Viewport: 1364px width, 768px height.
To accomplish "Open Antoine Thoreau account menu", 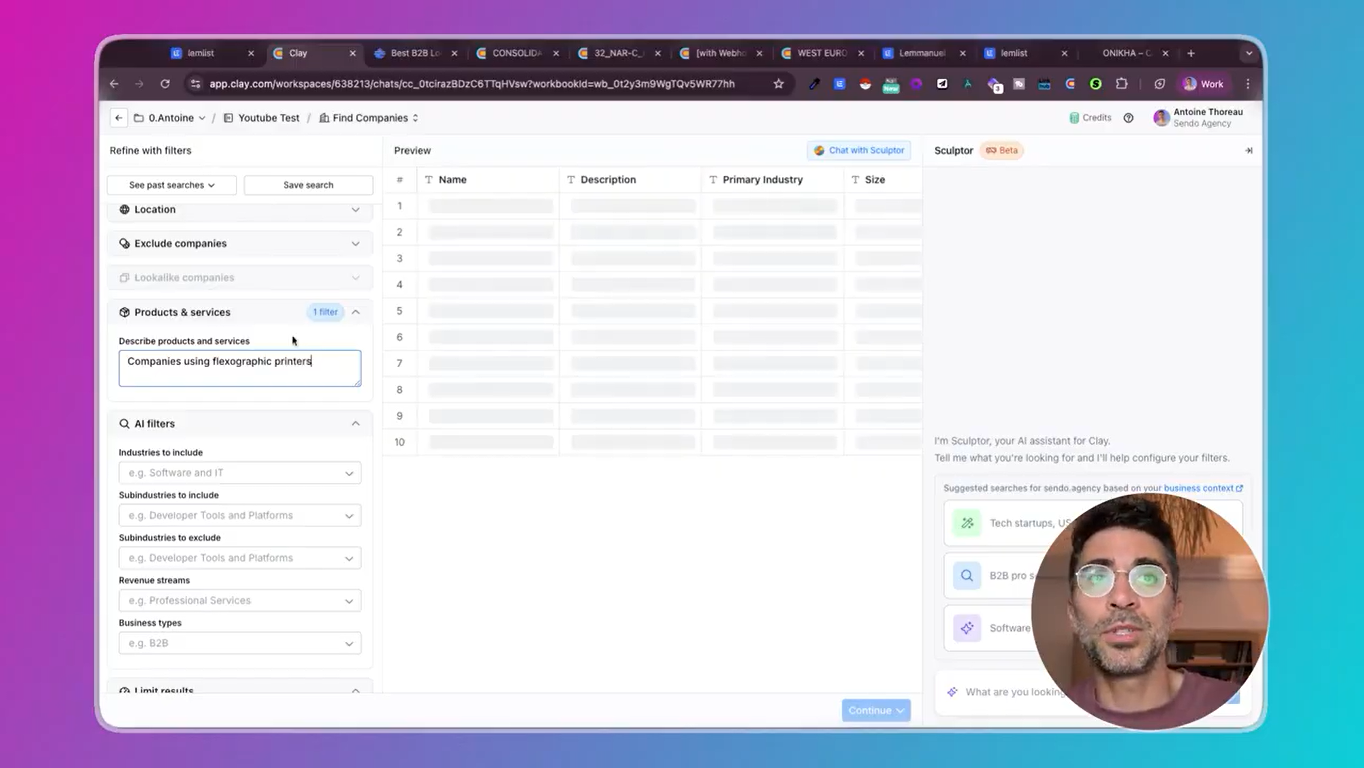I will (x=1198, y=118).
